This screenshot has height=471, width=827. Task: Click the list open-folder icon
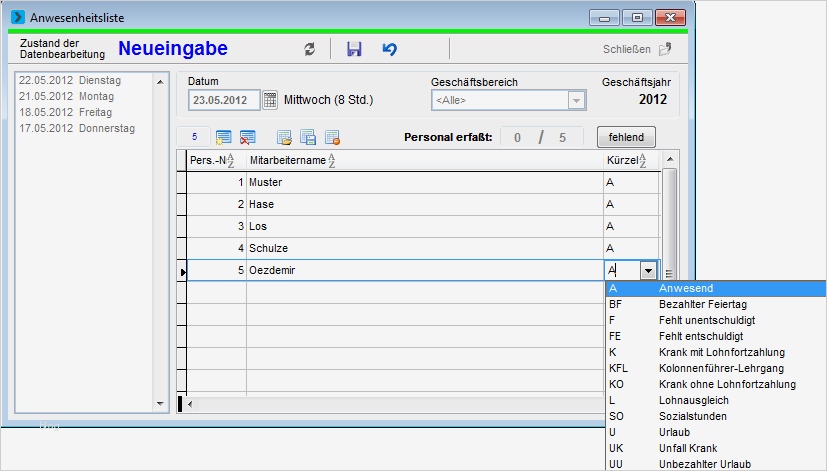284,138
